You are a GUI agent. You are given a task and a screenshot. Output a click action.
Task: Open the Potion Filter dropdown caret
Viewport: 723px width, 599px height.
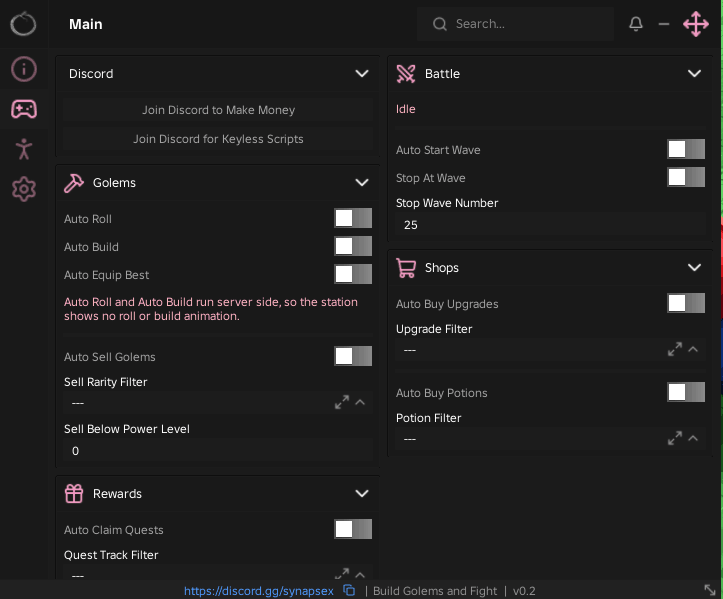[x=693, y=438]
